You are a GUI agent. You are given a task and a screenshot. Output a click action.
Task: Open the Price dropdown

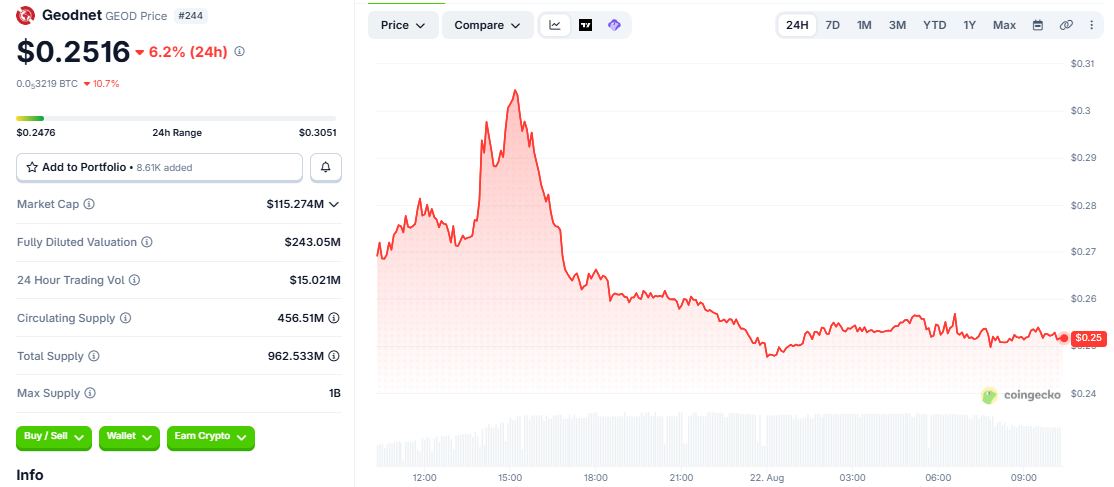[x=403, y=25]
